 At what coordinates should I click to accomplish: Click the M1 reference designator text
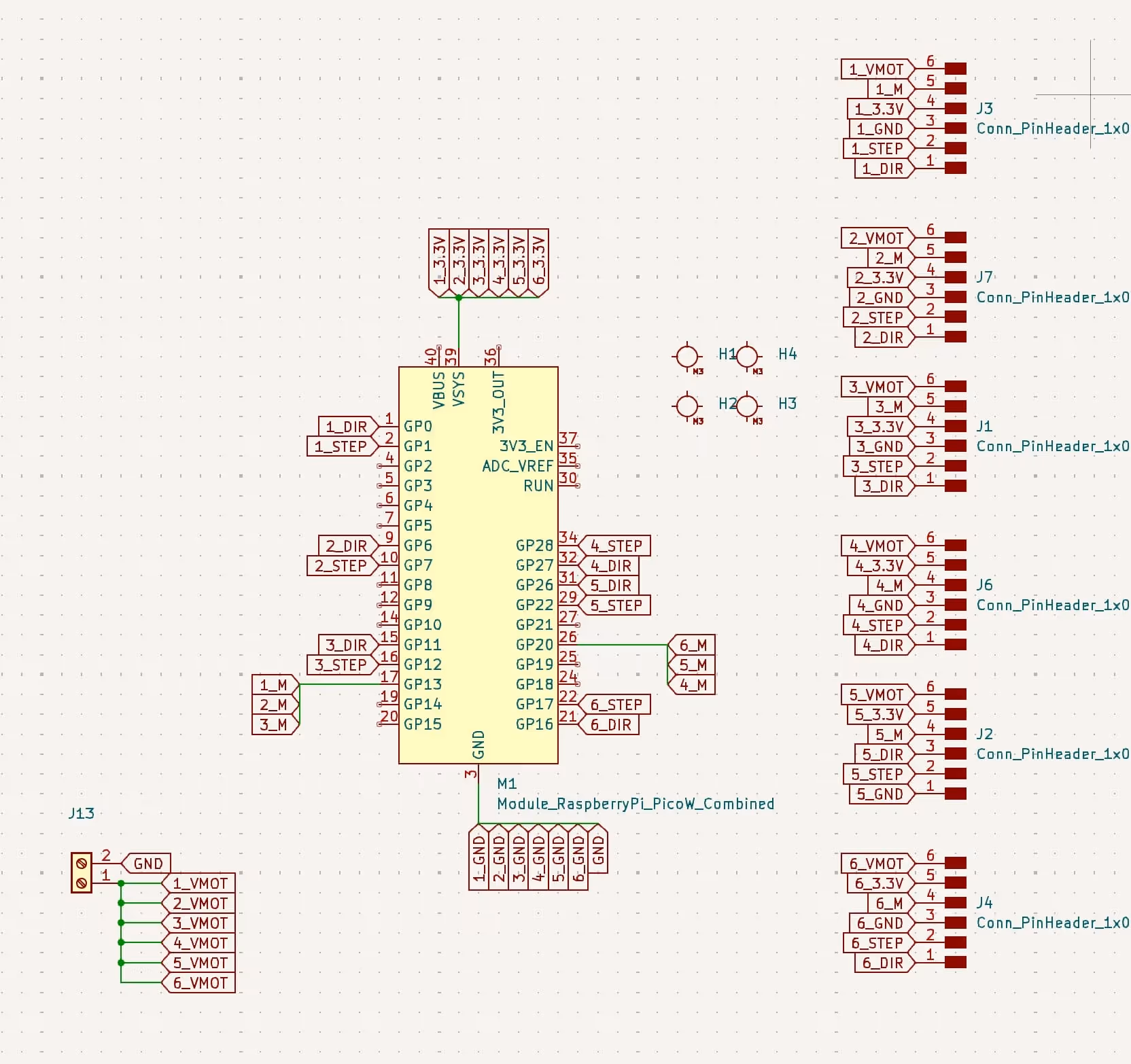coord(506,783)
